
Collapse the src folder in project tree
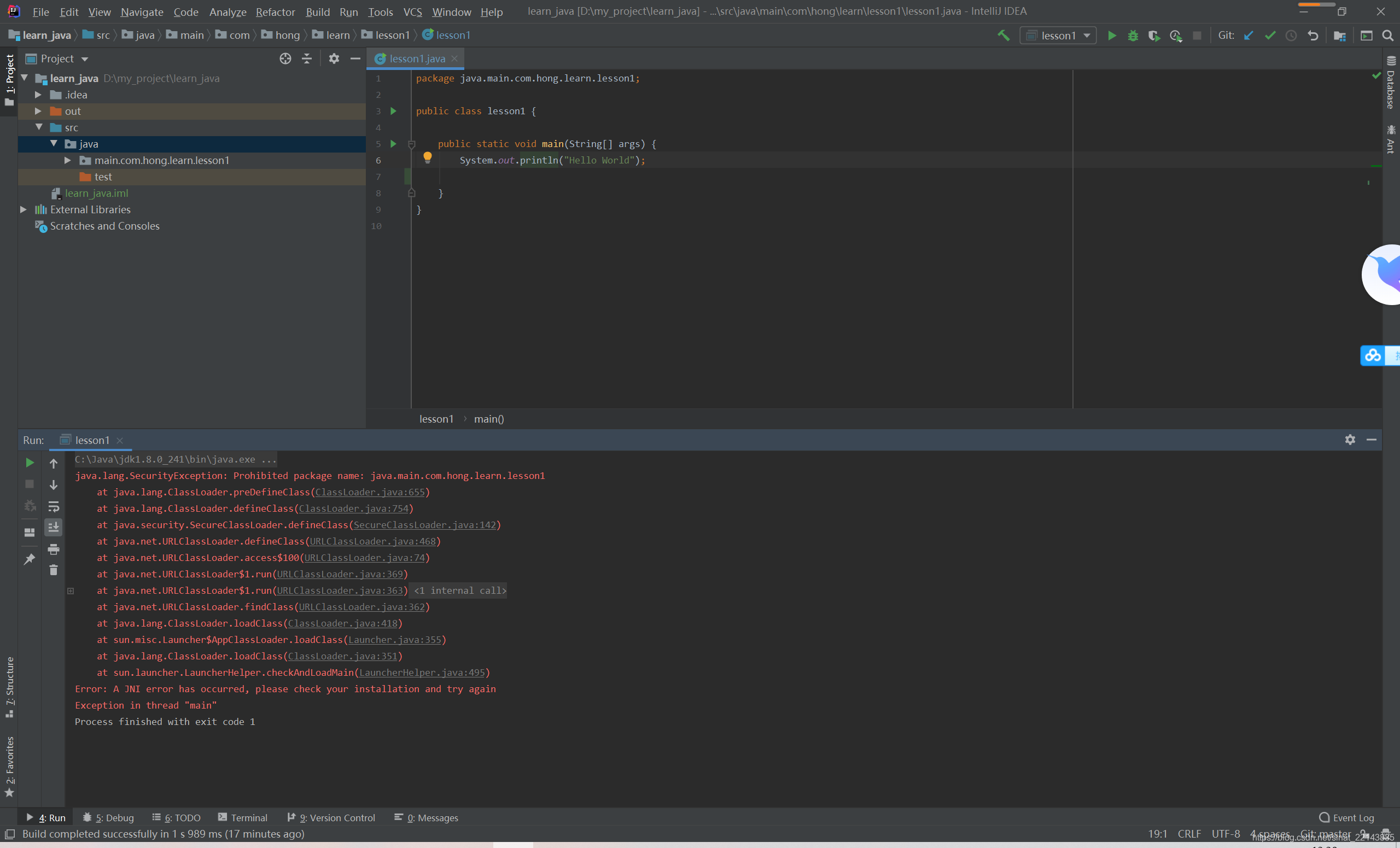39,127
